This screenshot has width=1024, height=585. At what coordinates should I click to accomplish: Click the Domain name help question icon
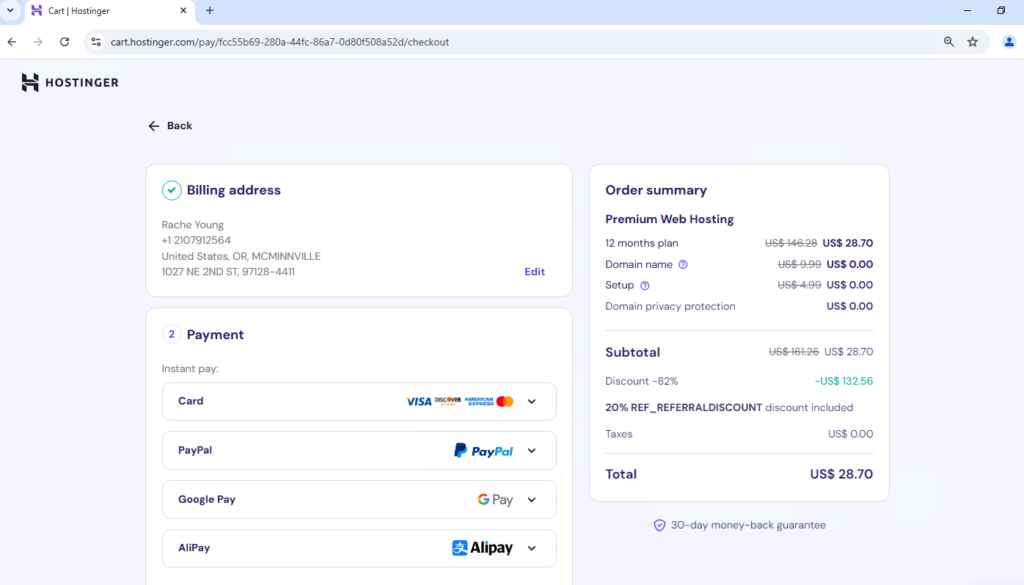[x=683, y=265]
